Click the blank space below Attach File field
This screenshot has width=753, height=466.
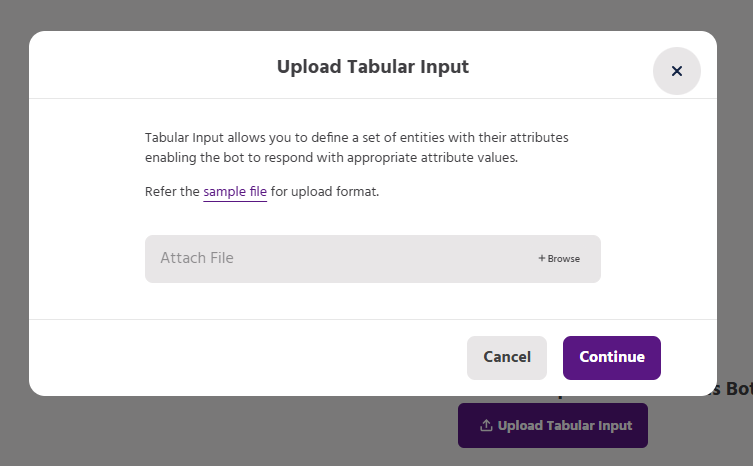[372, 301]
